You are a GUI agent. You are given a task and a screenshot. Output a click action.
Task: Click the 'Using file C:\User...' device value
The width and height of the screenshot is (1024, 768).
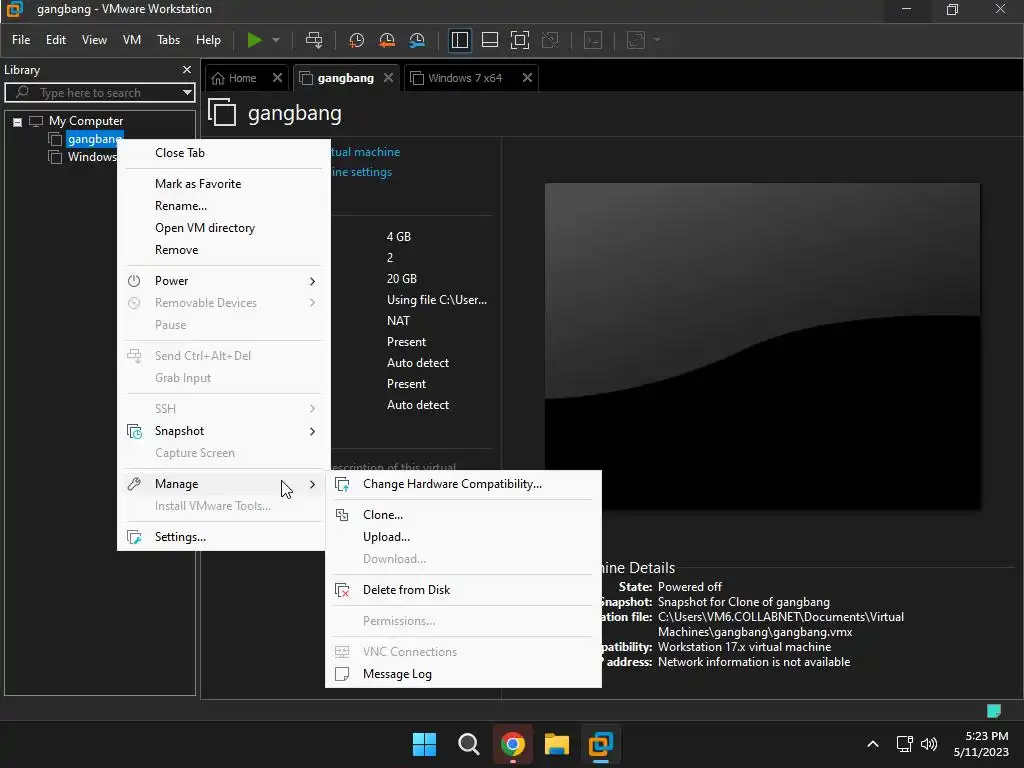click(437, 300)
